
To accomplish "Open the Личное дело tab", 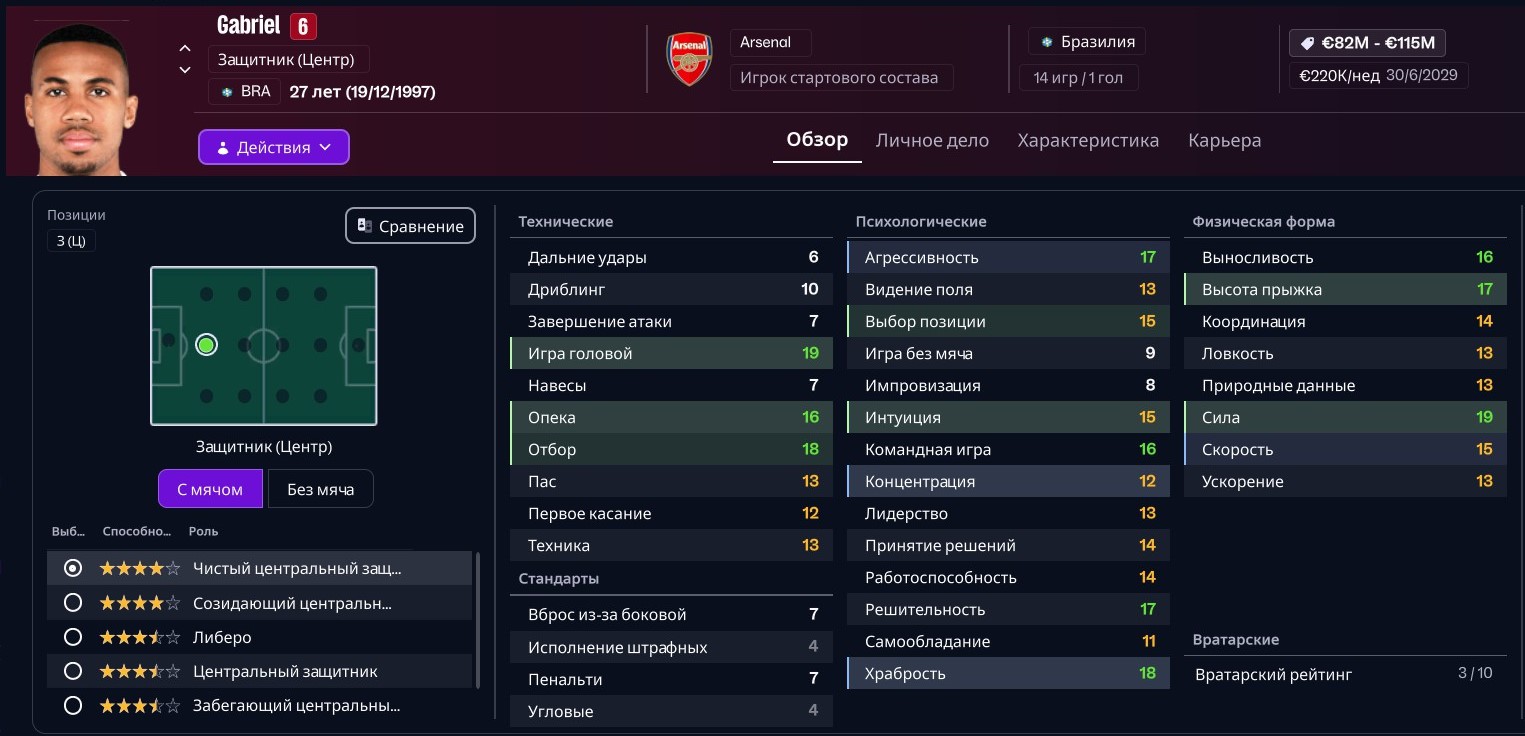I will (x=932, y=141).
